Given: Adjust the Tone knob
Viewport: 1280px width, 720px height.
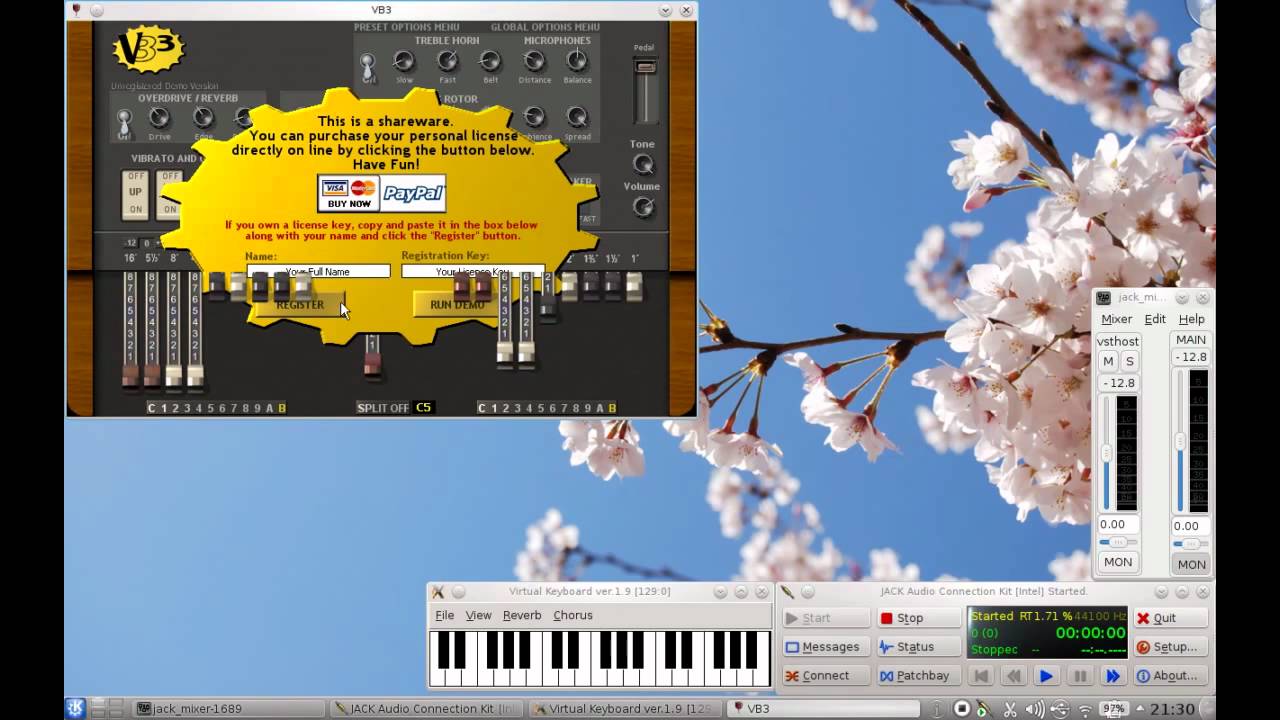Looking at the screenshot, I should tap(643, 164).
